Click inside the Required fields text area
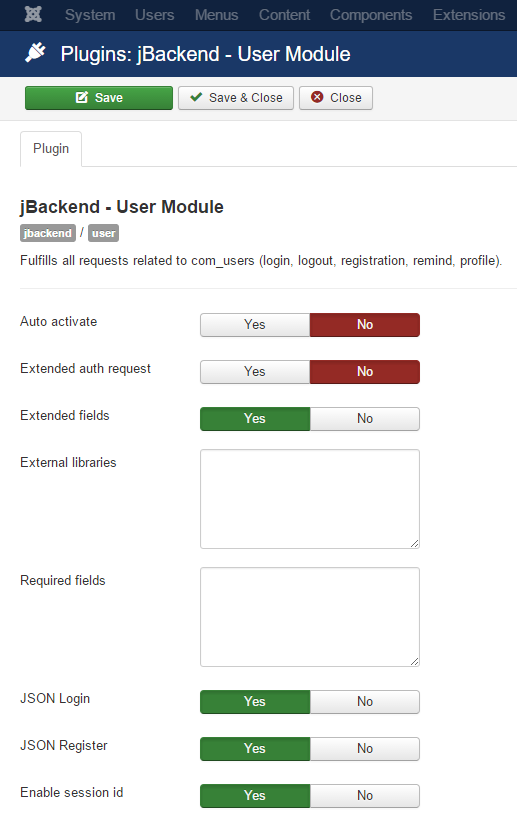Viewport: 517px width, 826px height. pyautogui.click(x=310, y=617)
